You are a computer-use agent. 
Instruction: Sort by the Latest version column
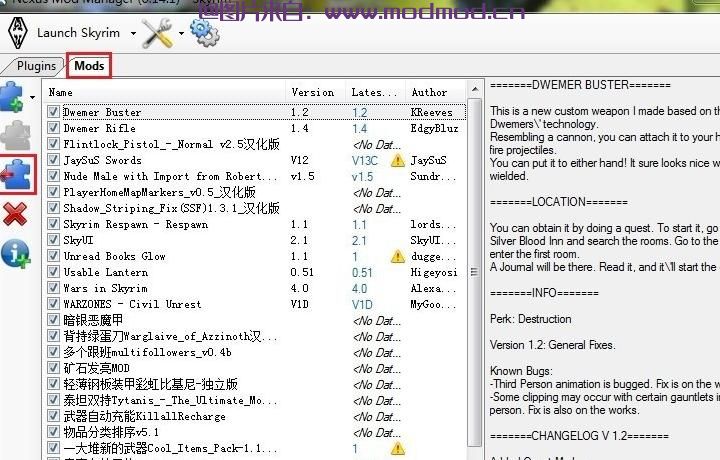tap(376, 92)
